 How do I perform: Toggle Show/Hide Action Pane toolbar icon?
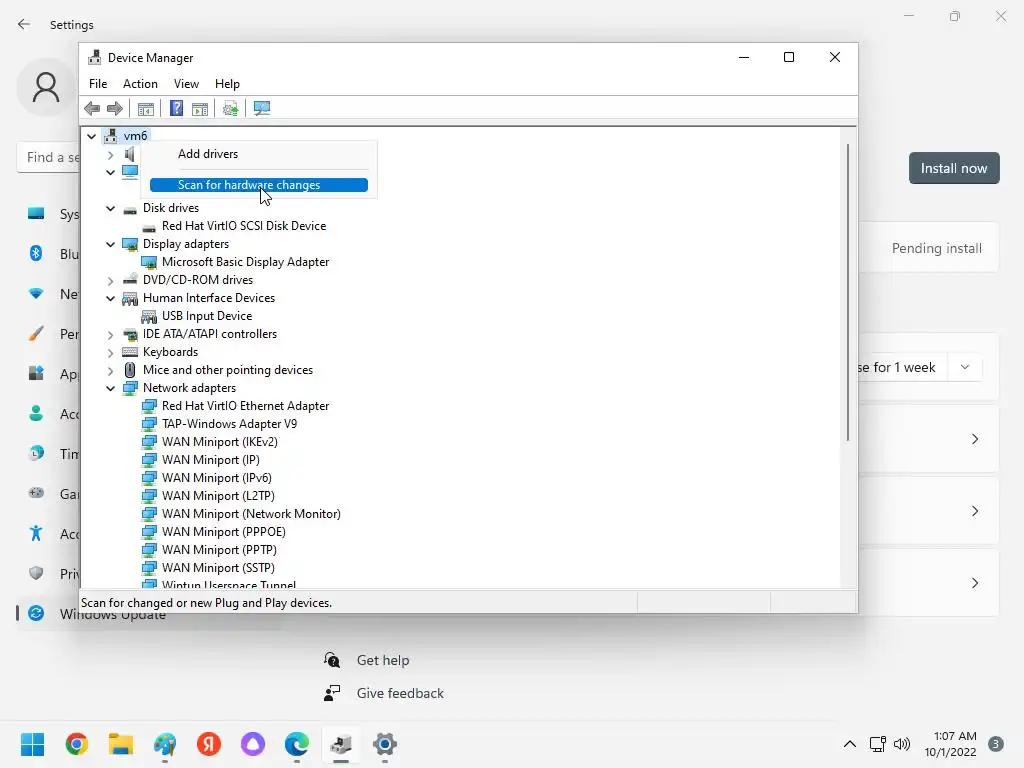point(200,108)
